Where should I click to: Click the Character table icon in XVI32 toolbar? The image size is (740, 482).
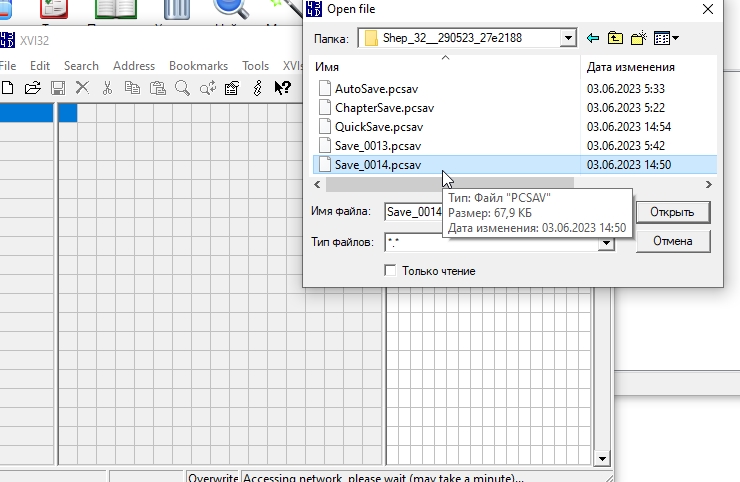coord(232,88)
